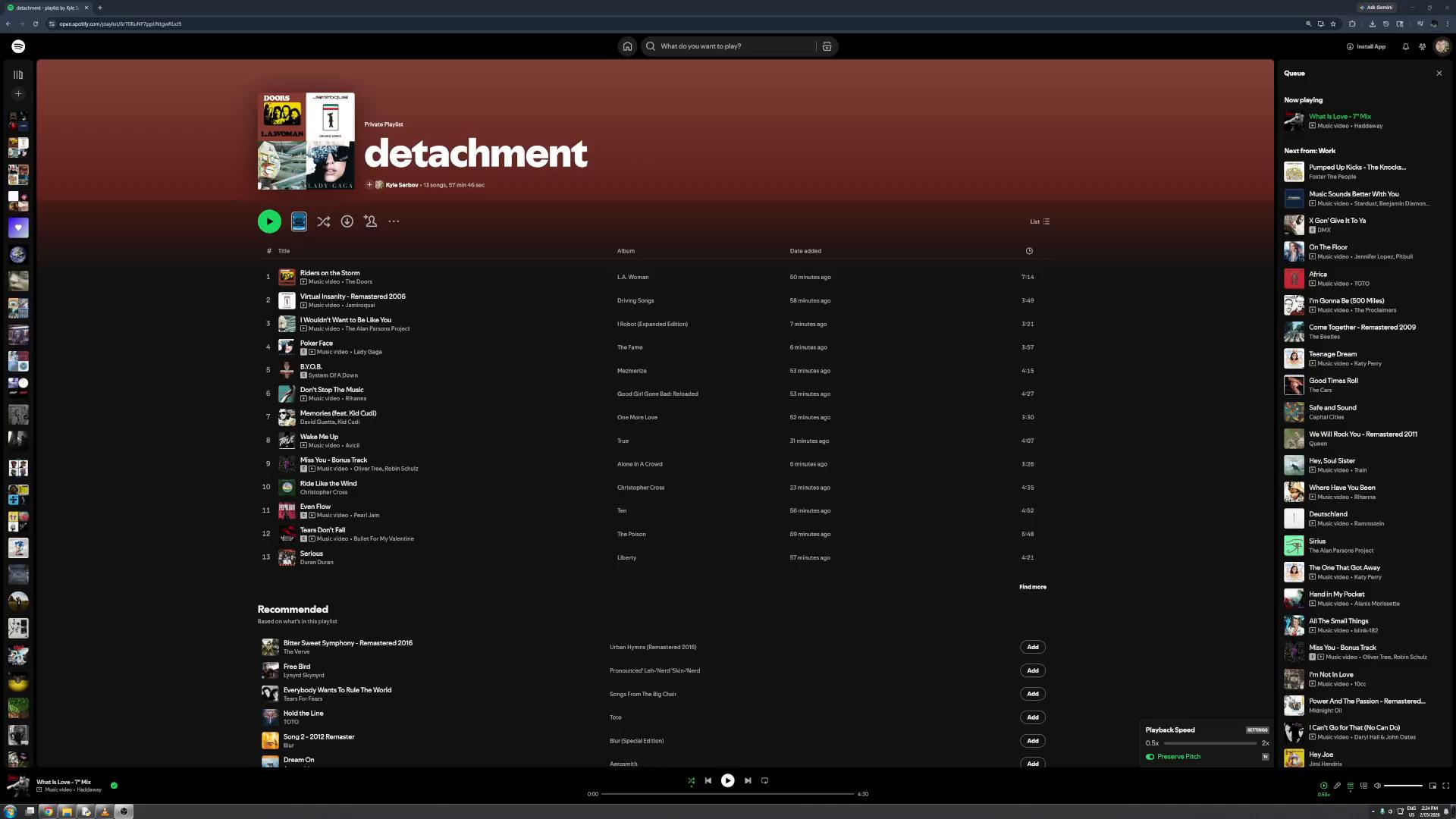Open VLC media player from the taskbar
The width and height of the screenshot is (1456, 819).
point(105,811)
